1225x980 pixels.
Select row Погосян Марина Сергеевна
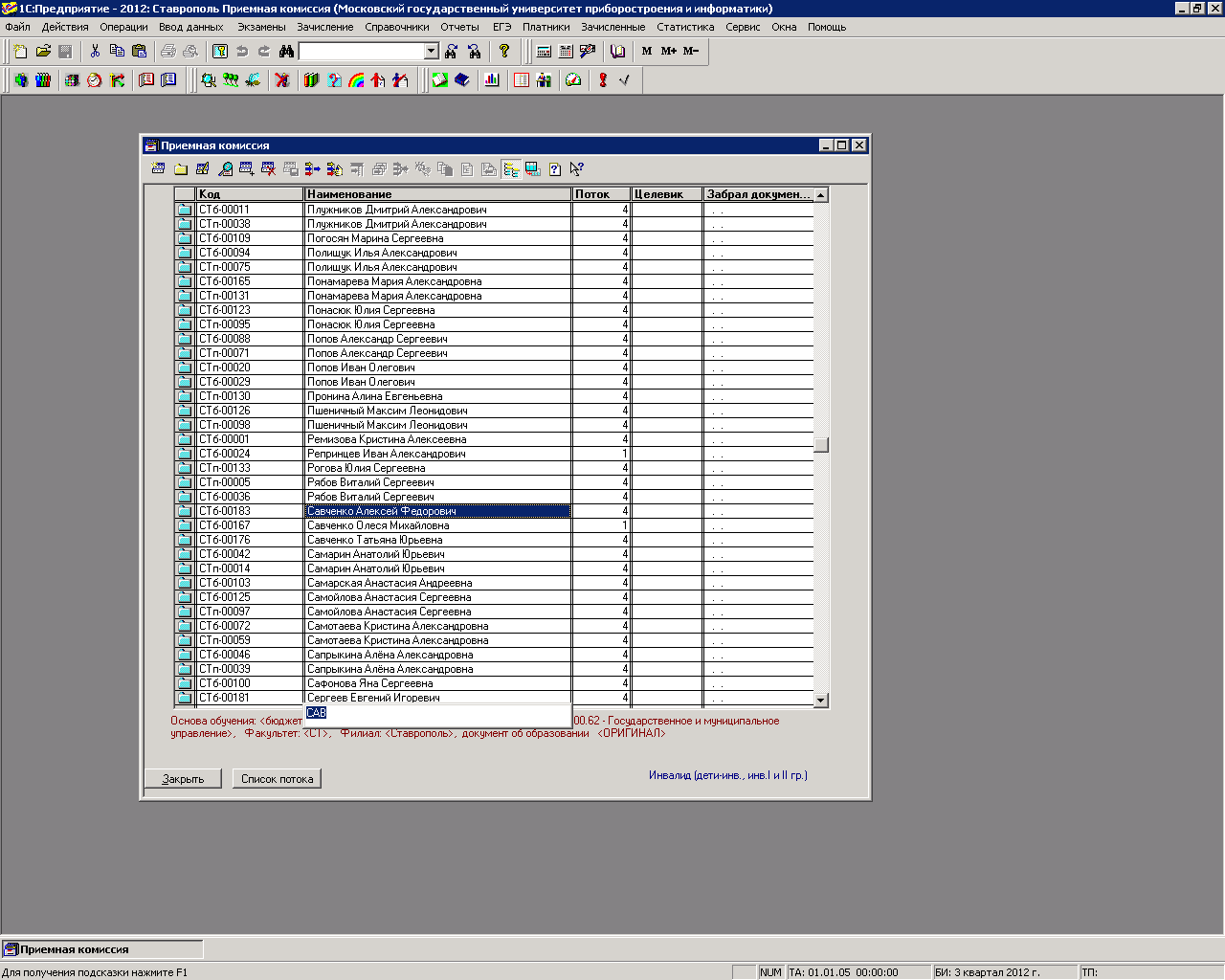click(x=438, y=238)
